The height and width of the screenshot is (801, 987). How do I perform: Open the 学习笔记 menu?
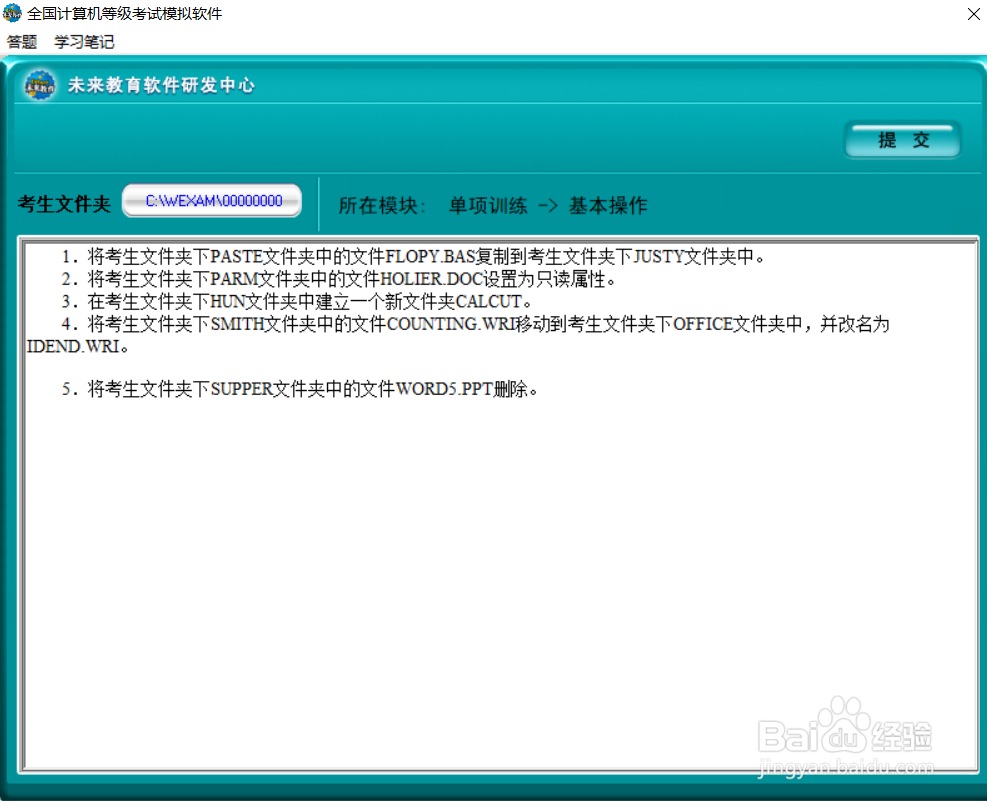[x=84, y=42]
